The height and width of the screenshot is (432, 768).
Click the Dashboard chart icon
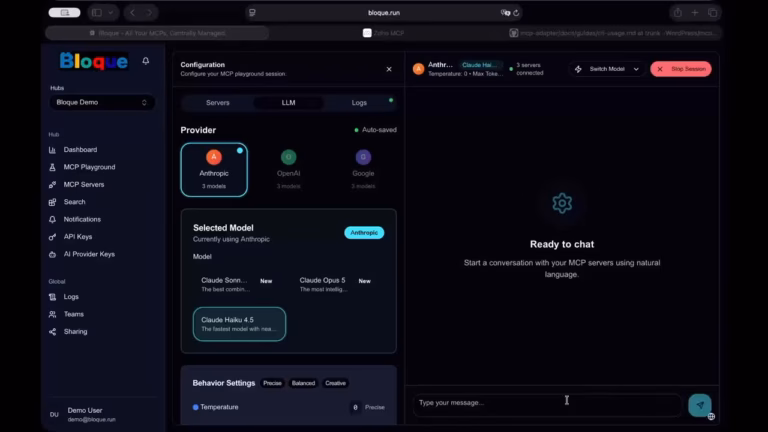click(52, 150)
